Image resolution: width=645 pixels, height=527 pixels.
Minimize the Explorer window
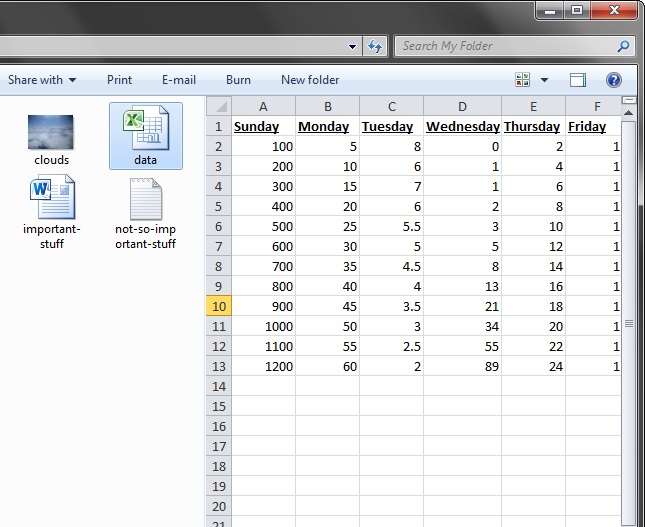(x=550, y=10)
